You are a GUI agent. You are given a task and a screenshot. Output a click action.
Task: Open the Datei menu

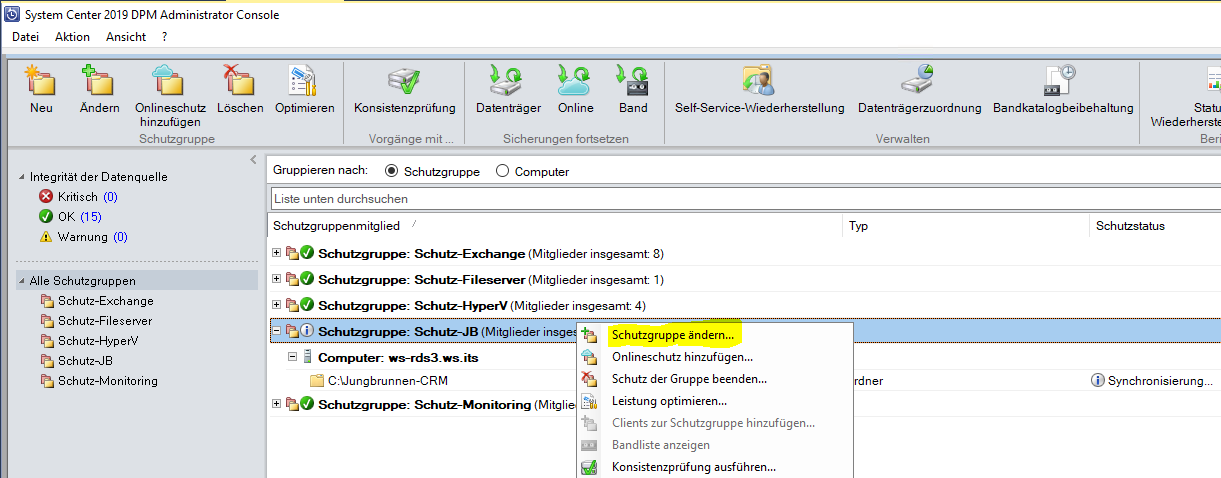(25, 37)
